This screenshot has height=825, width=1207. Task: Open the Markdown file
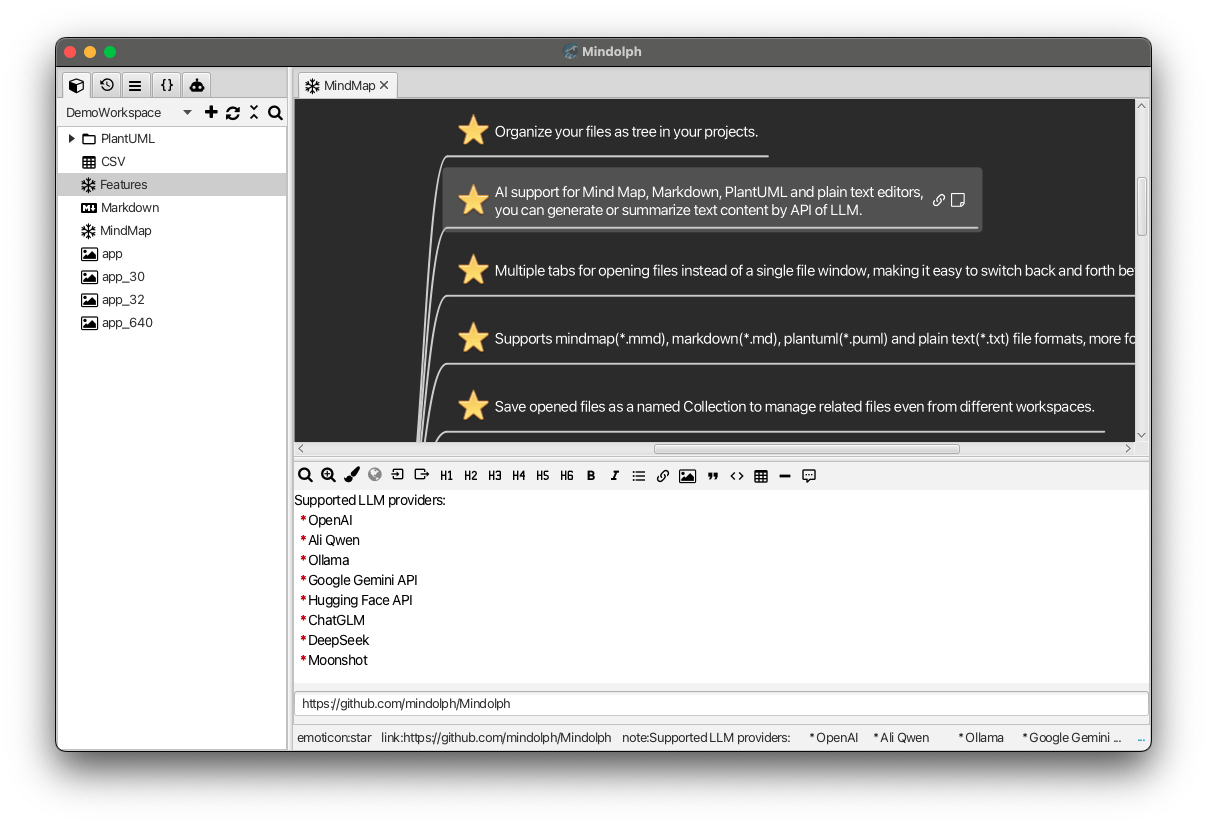172,208
